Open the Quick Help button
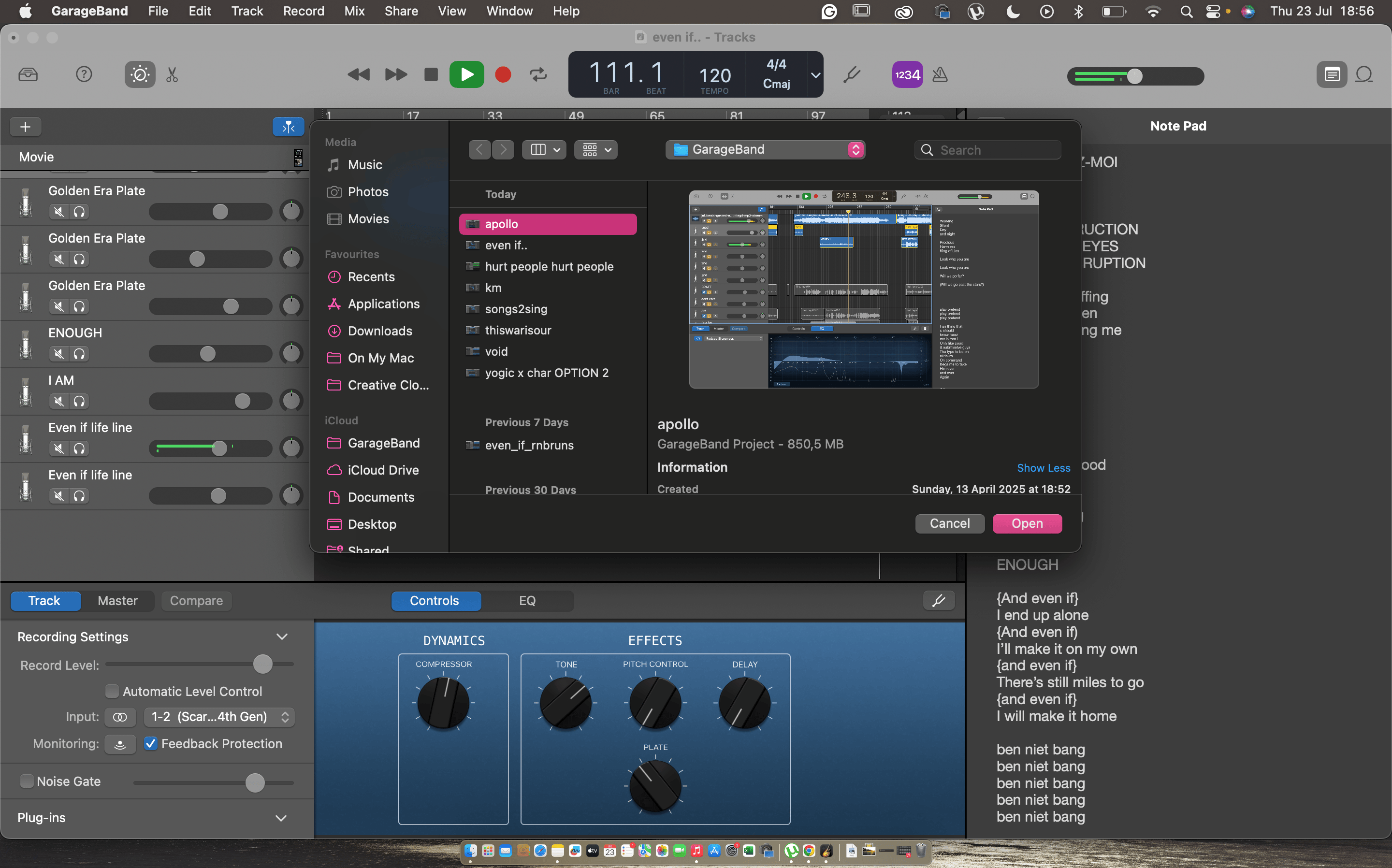Image resolution: width=1392 pixels, height=868 pixels. [x=84, y=74]
